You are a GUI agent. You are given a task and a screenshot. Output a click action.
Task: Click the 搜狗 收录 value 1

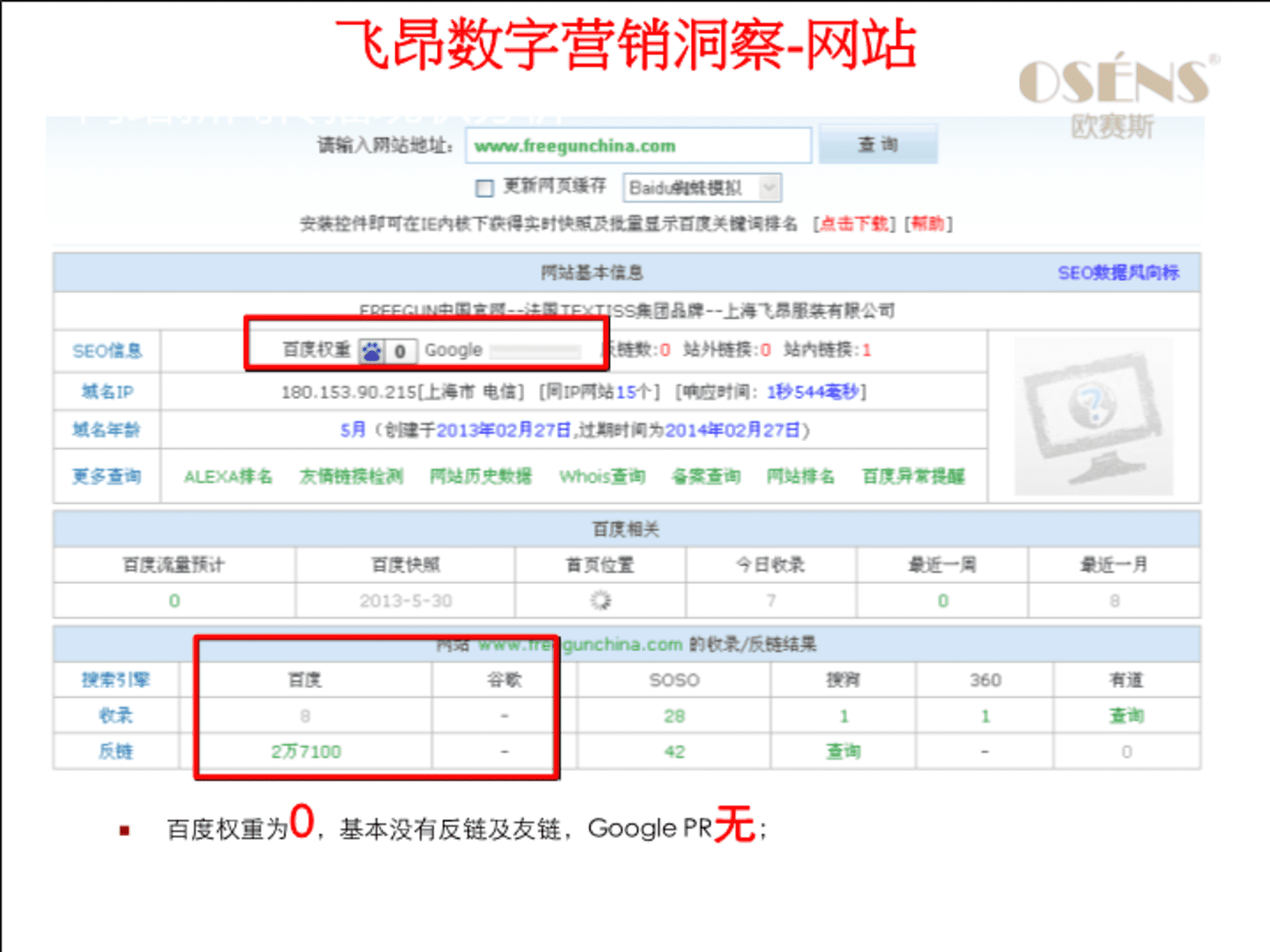click(844, 716)
